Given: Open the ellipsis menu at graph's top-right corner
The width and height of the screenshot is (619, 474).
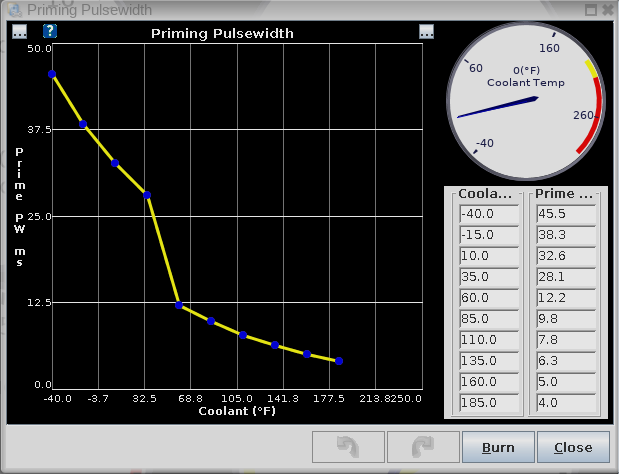Looking at the screenshot, I should (x=427, y=31).
